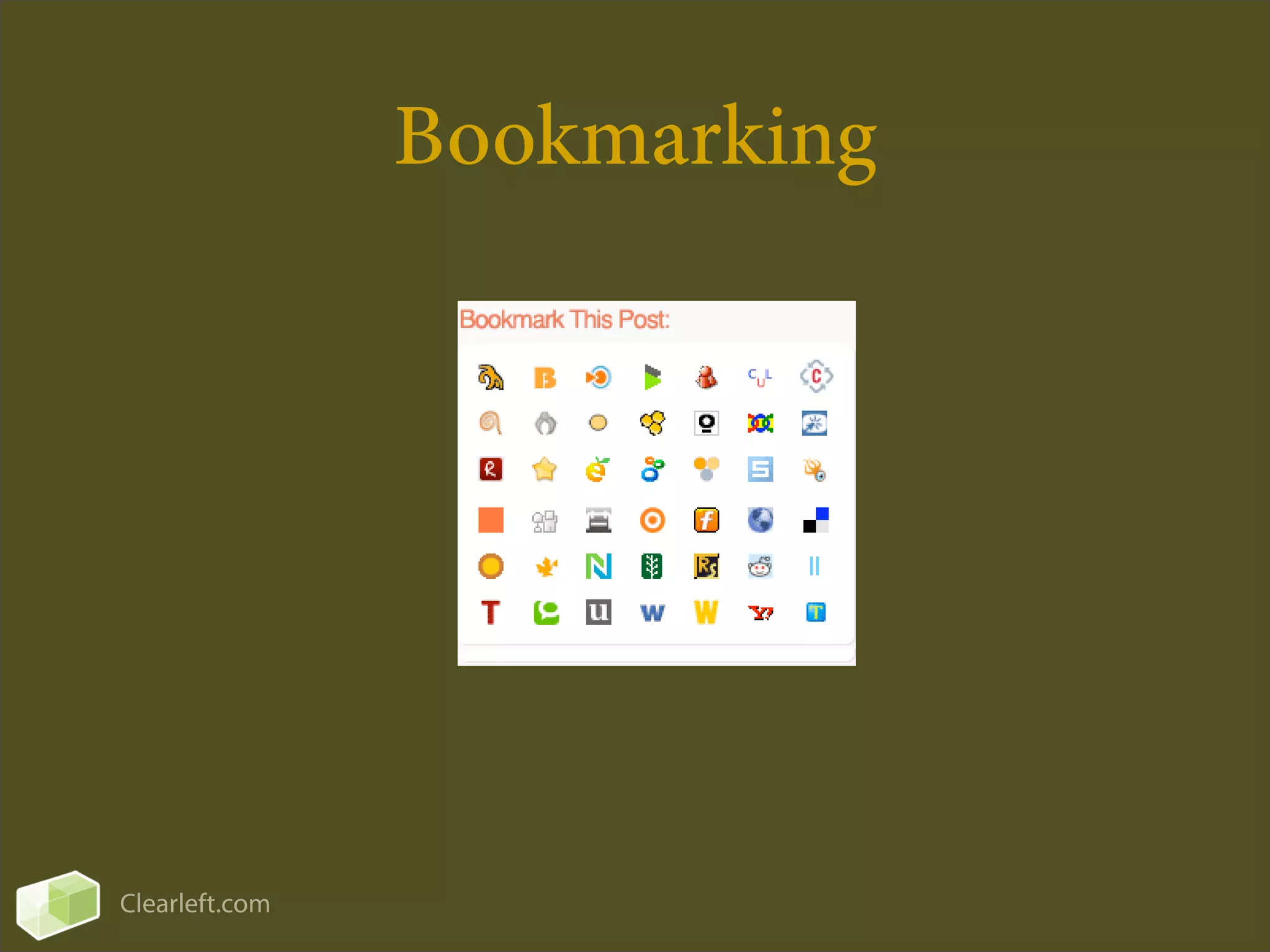Click the multicolored chain link icon

point(760,423)
